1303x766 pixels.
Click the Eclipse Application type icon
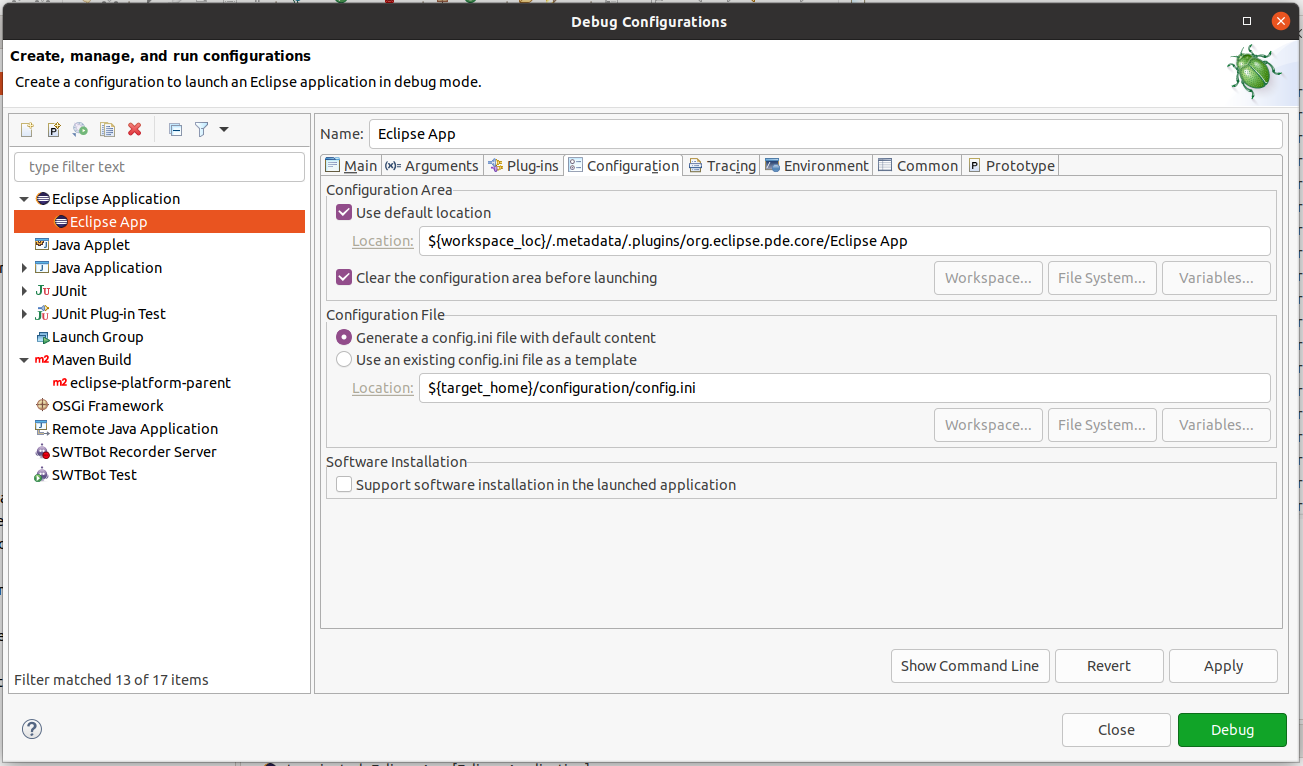coord(42,199)
